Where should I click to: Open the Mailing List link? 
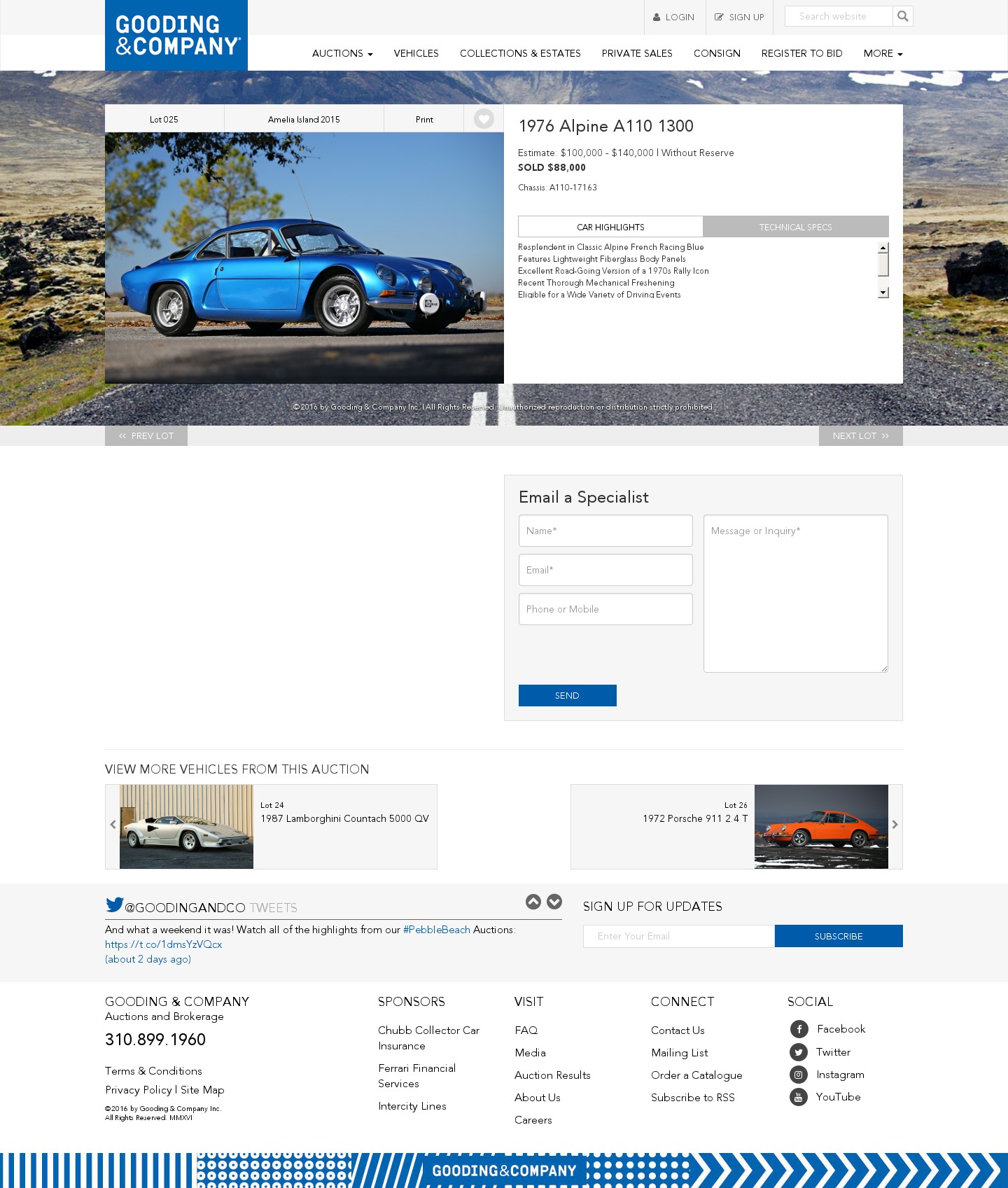679,1053
